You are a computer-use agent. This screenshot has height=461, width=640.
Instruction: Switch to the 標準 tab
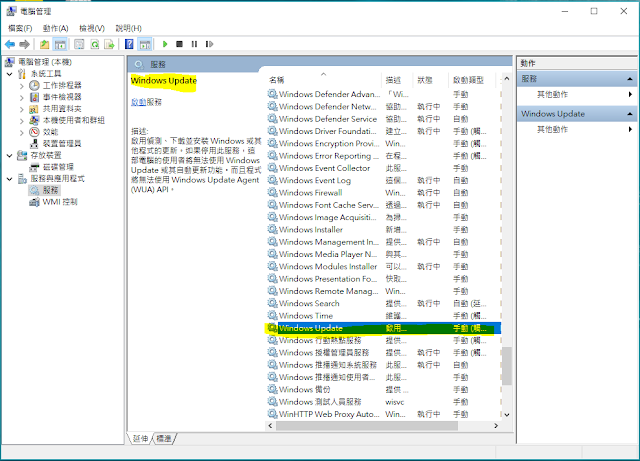[164, 438]
